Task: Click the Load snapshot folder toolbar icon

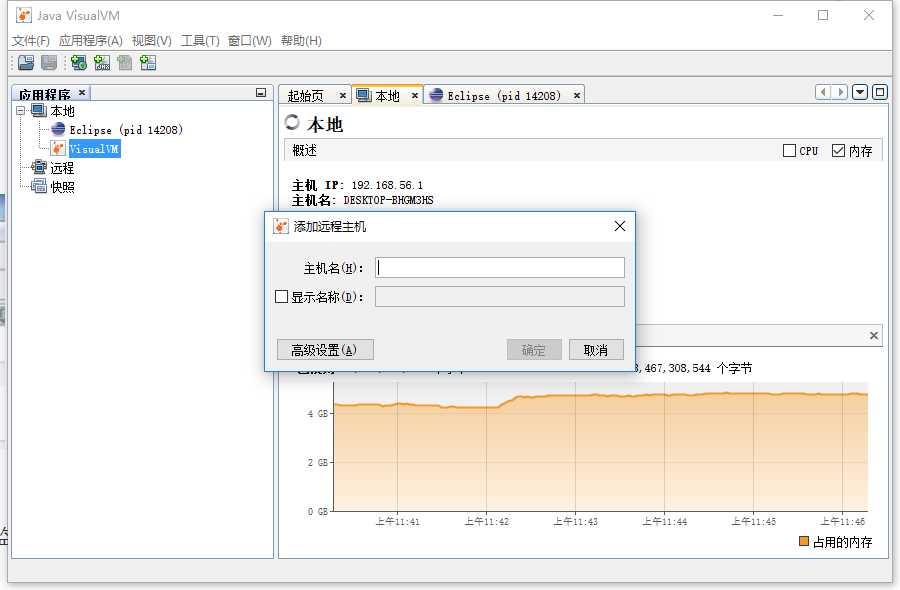Action: (x=26, y=63)
